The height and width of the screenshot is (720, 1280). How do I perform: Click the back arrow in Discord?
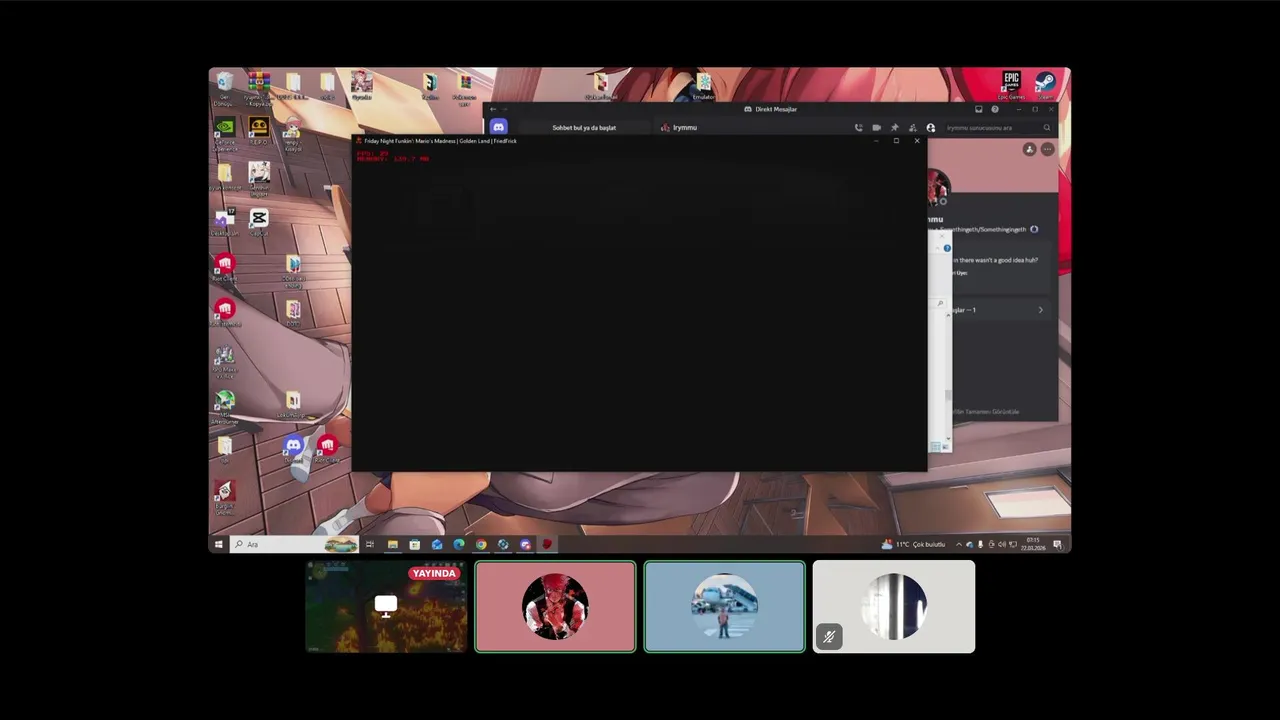tap(492, 109)
